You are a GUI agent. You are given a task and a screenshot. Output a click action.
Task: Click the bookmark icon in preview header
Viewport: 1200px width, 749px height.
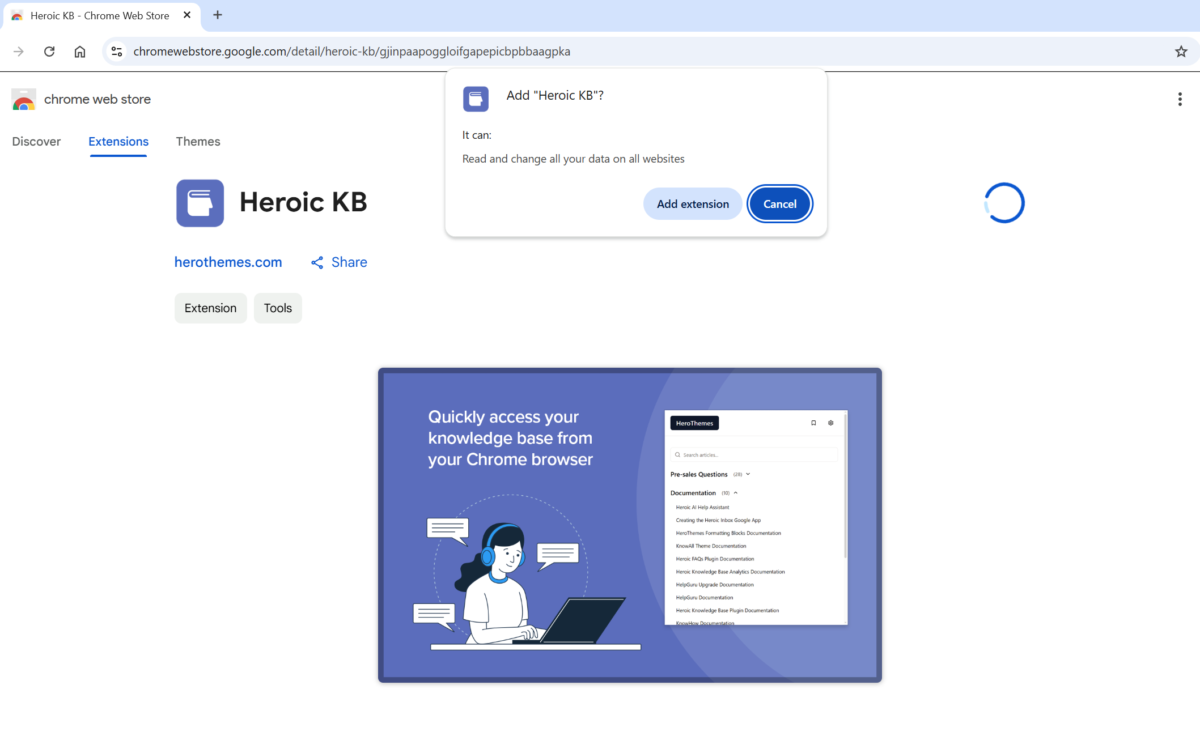tap(813, 423)
